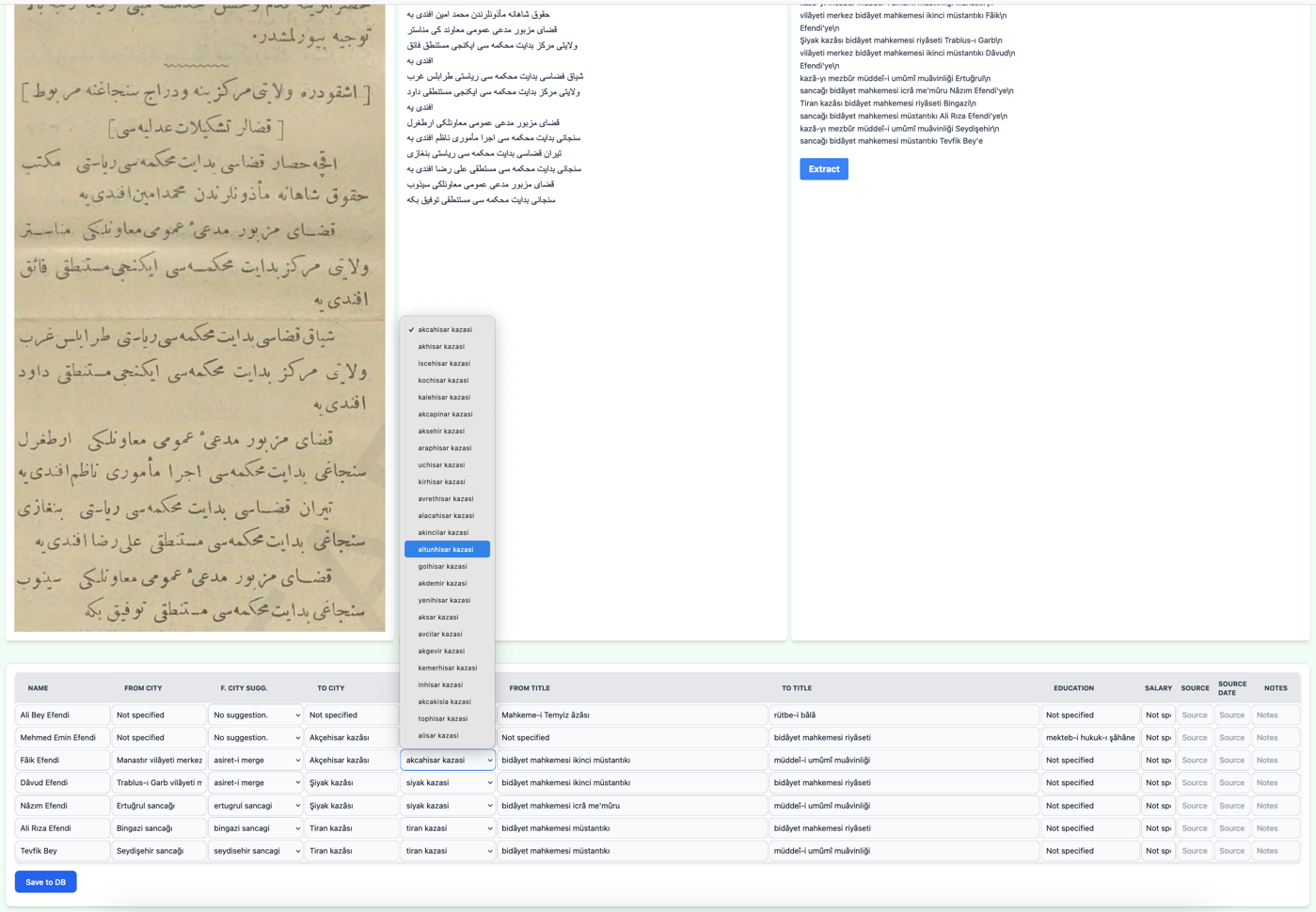Choose "golhisar kazasi" in the dropdown list
This screenshot has height=912, width=1316.
(x=440, y=566)
